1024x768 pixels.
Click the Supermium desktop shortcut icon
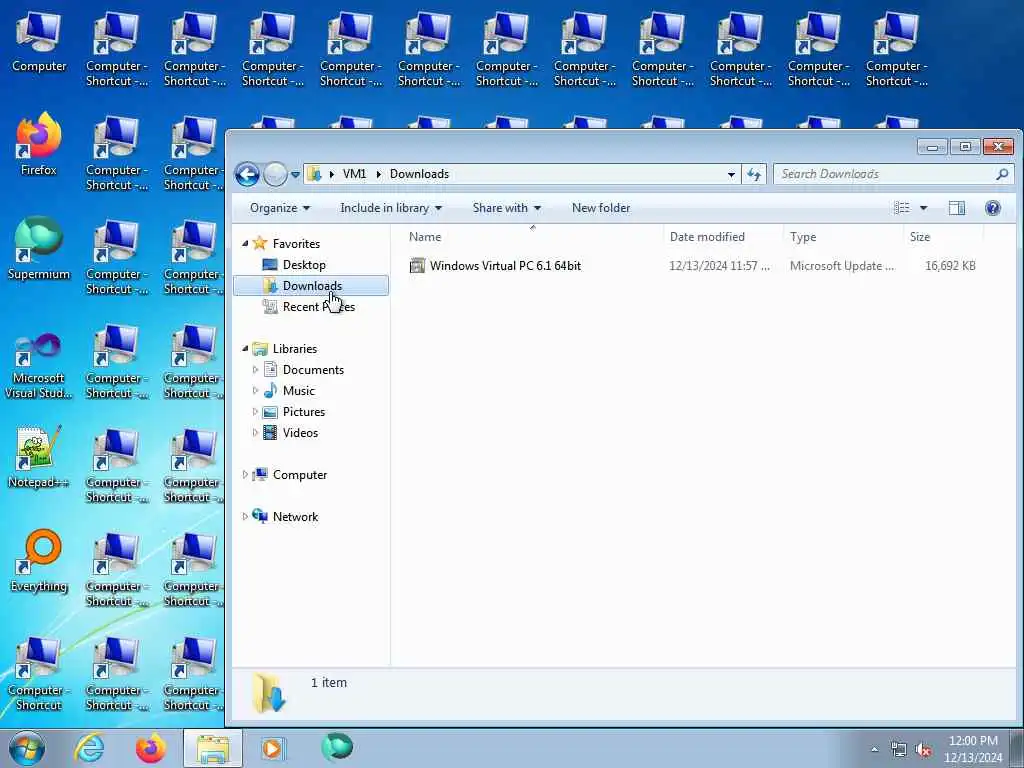click(x=39, y=239)
